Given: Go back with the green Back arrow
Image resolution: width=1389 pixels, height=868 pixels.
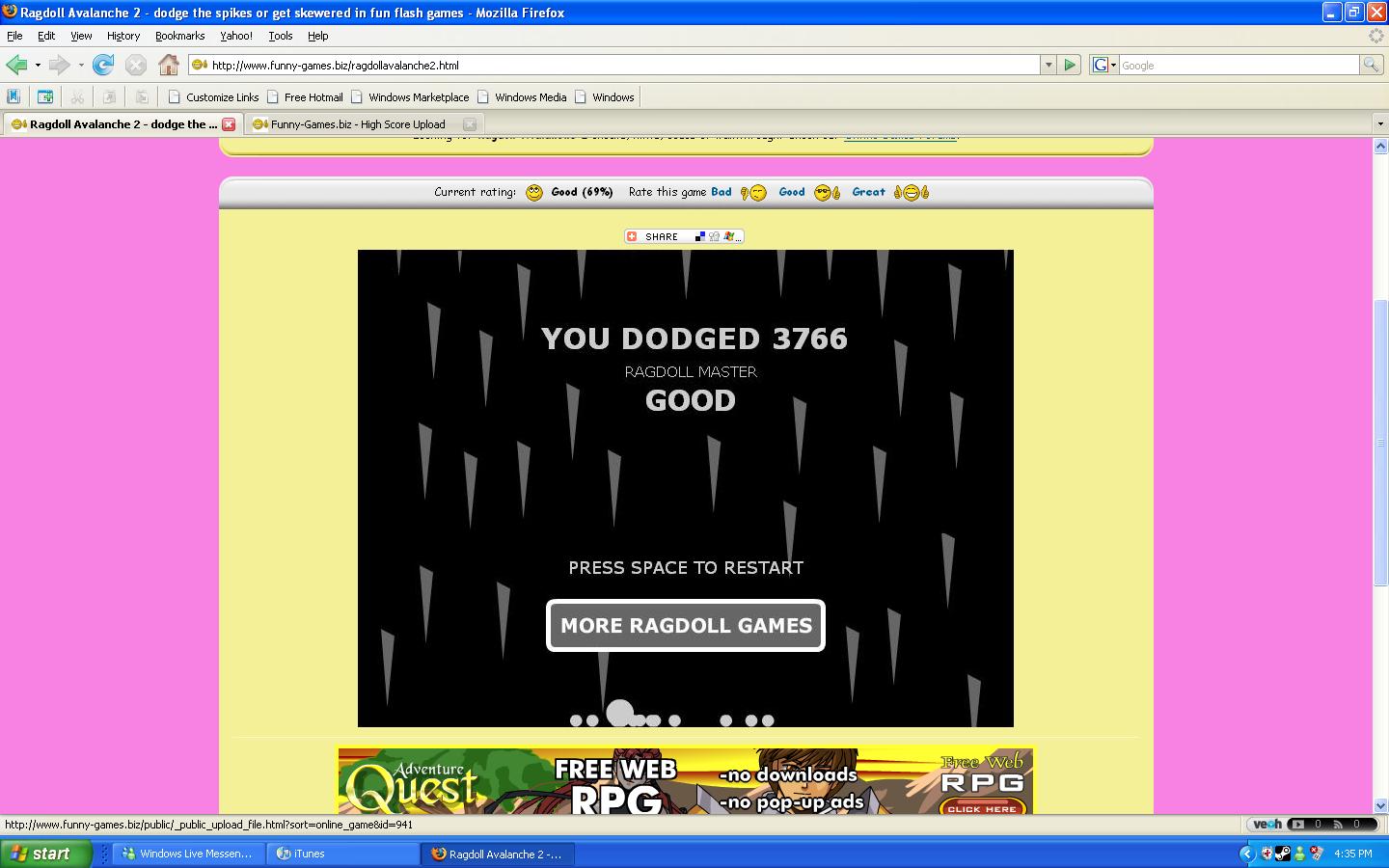Looking at the screenshot, I should pyautogui.click(x=16, y=65).
